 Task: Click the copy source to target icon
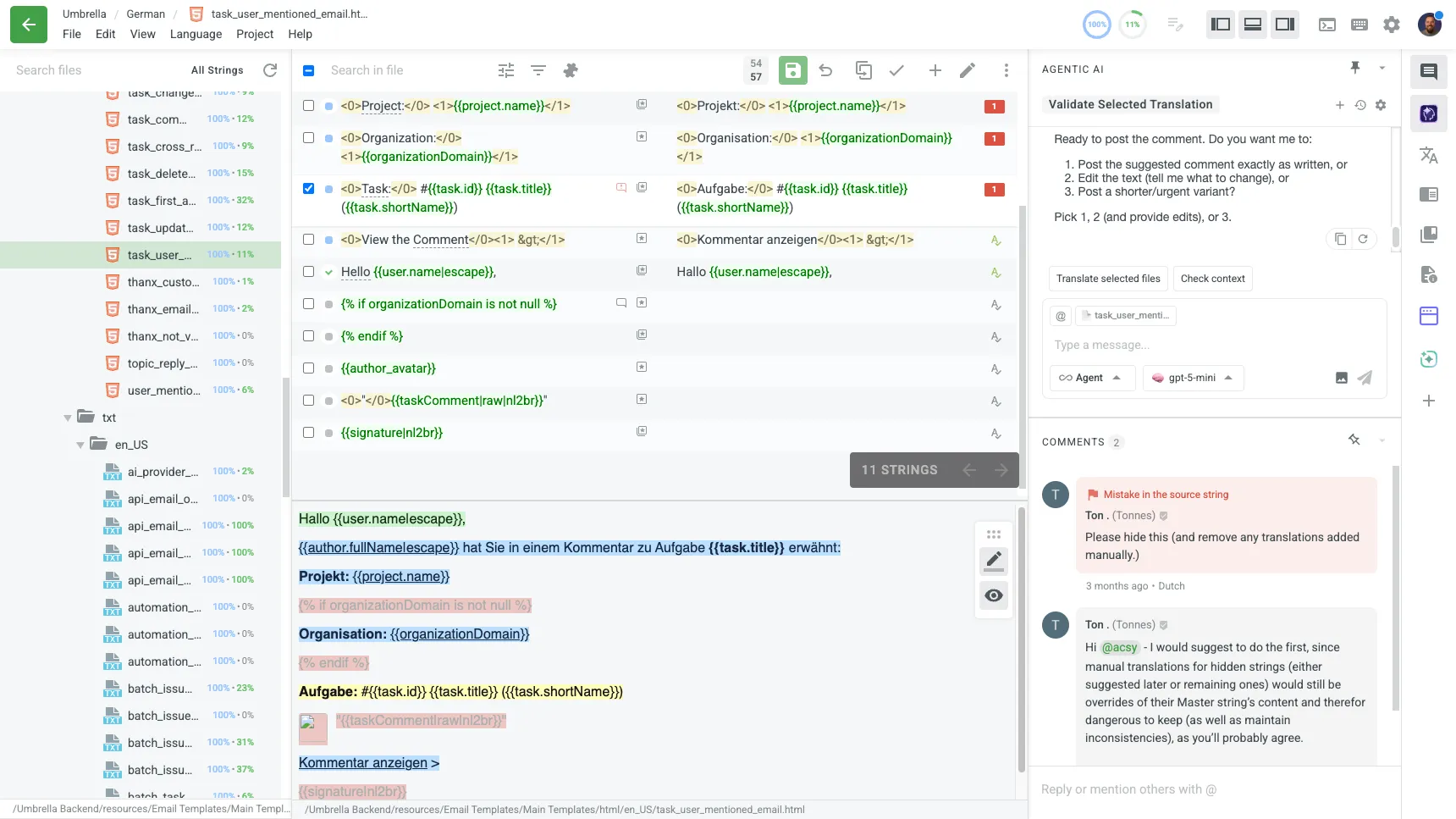pos(863,70)
